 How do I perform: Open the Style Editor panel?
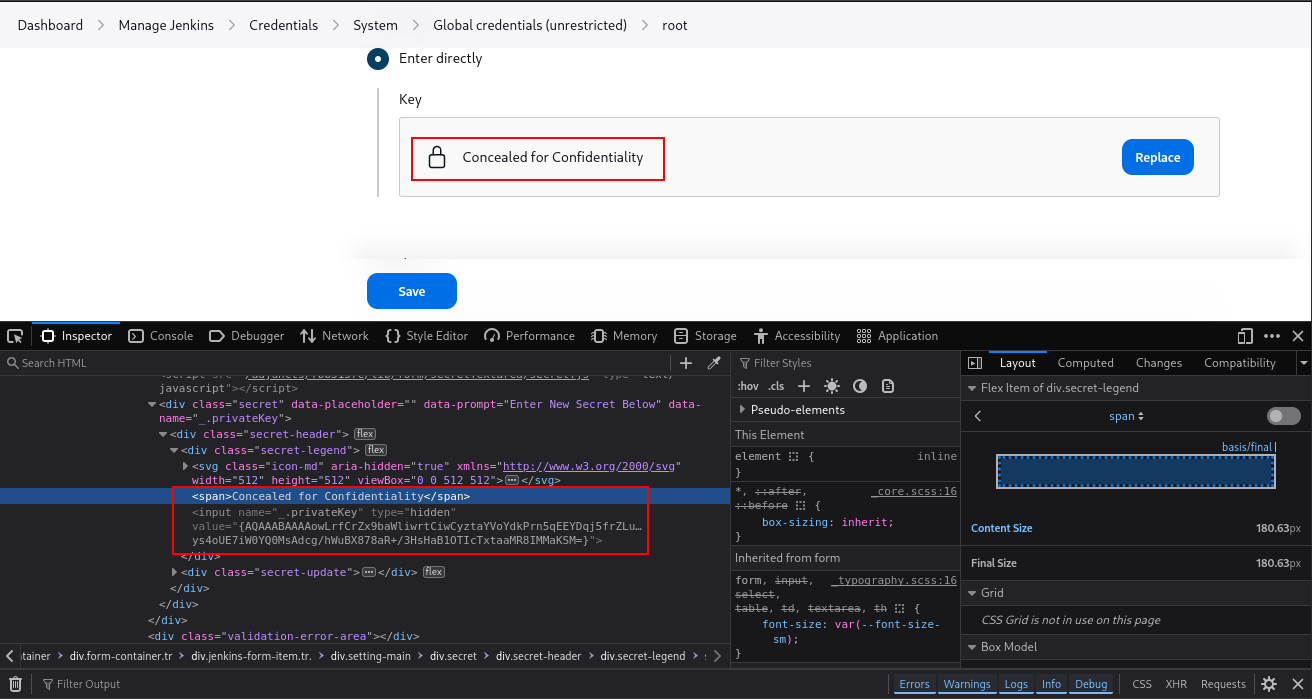426,336
